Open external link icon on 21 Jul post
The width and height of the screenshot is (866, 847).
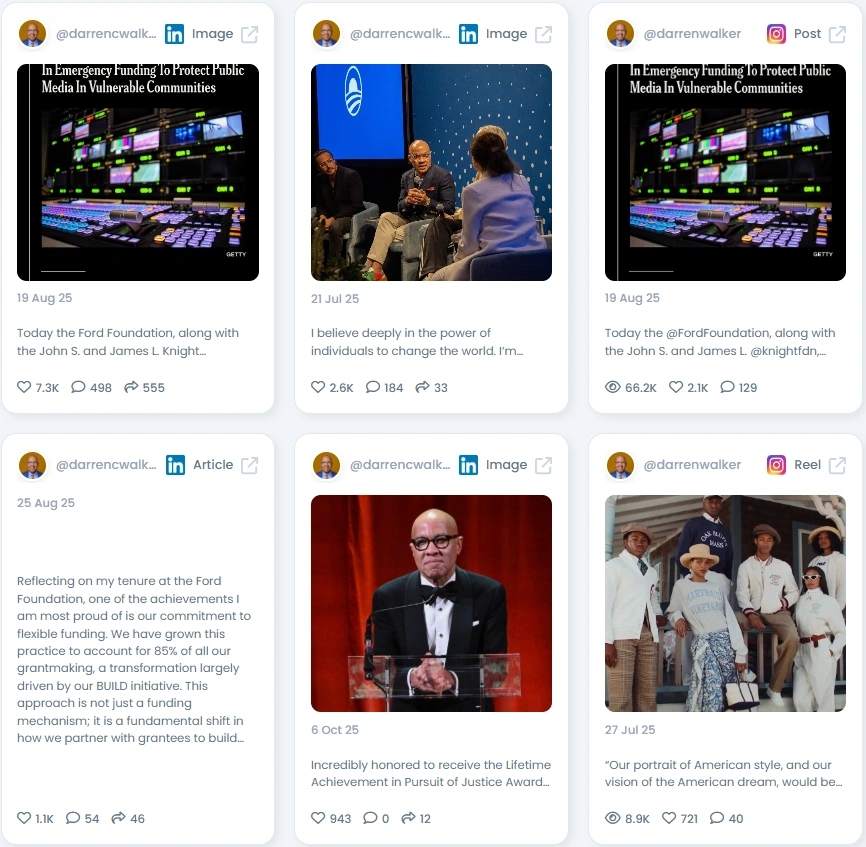click(x=543, y=34)
